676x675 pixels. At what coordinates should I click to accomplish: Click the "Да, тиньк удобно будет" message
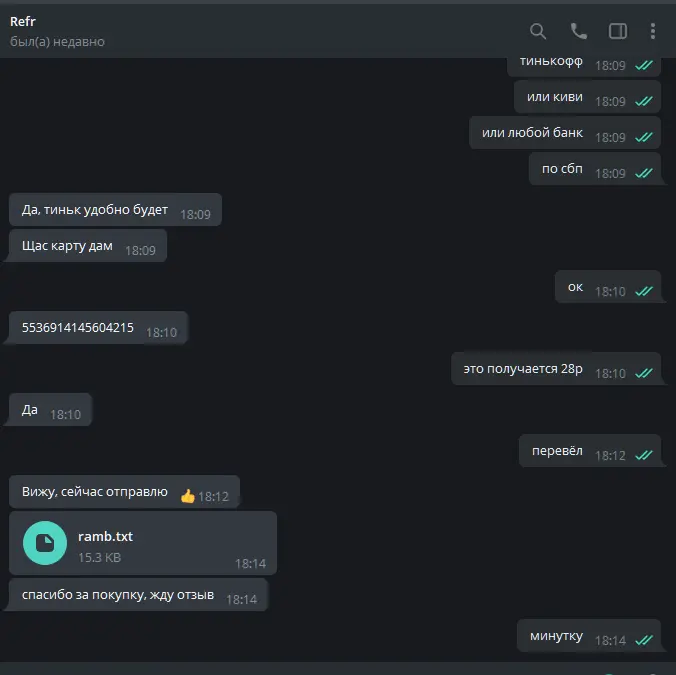pos(115,209)
